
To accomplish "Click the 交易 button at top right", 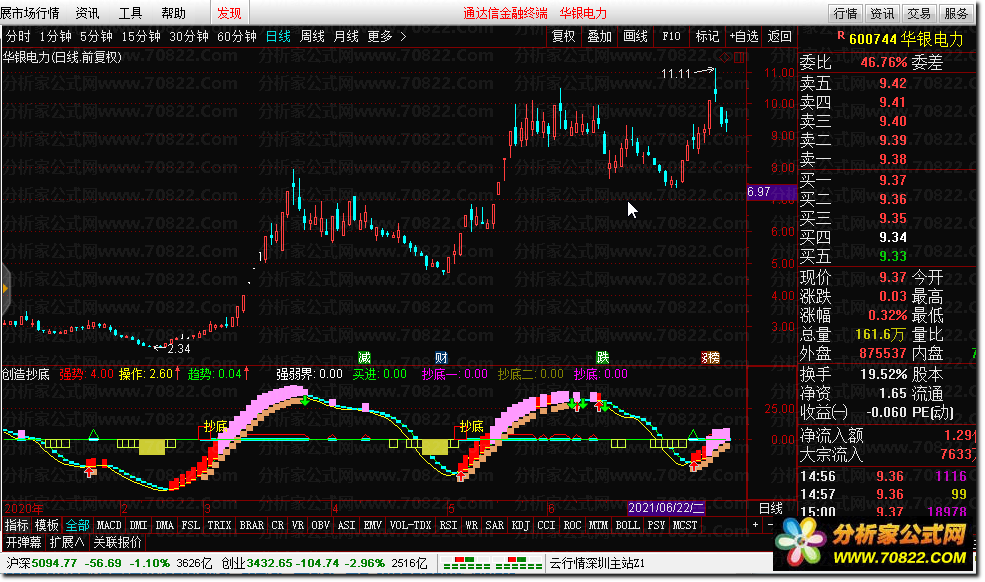I will (919, 13).
